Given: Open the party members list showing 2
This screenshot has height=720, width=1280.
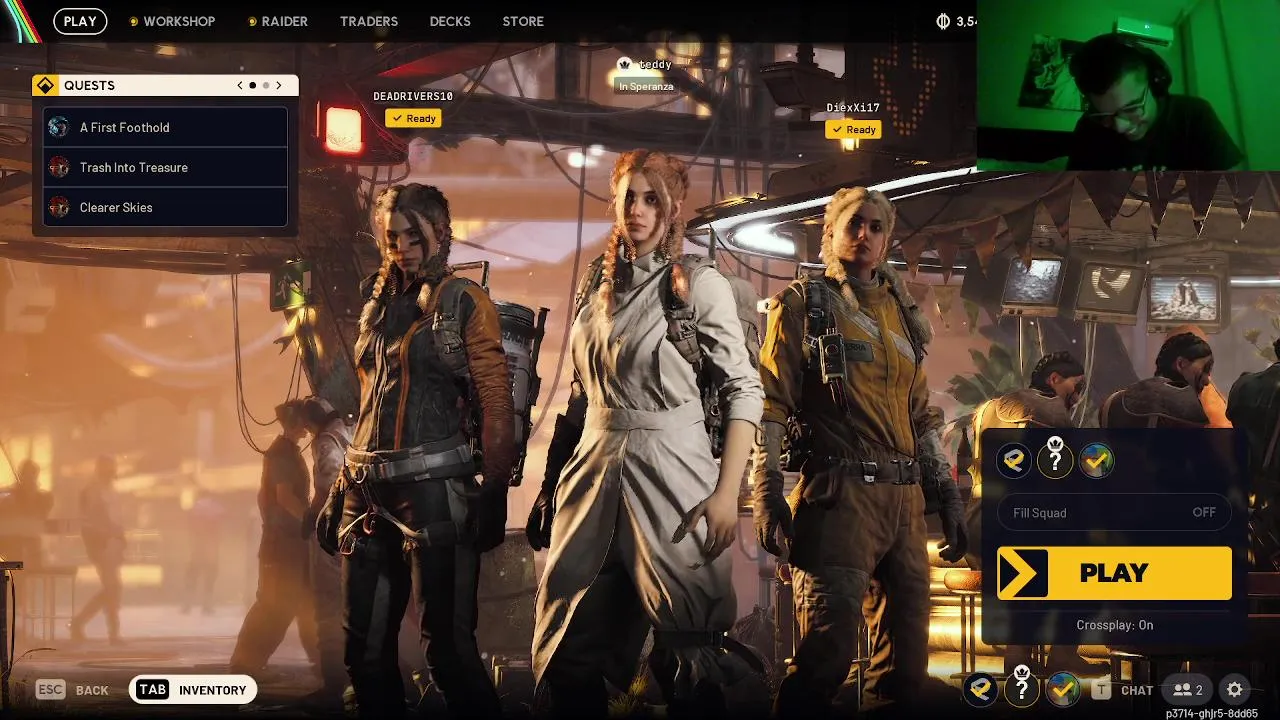Looking at the screenshot, I should tap(1188, 690).
